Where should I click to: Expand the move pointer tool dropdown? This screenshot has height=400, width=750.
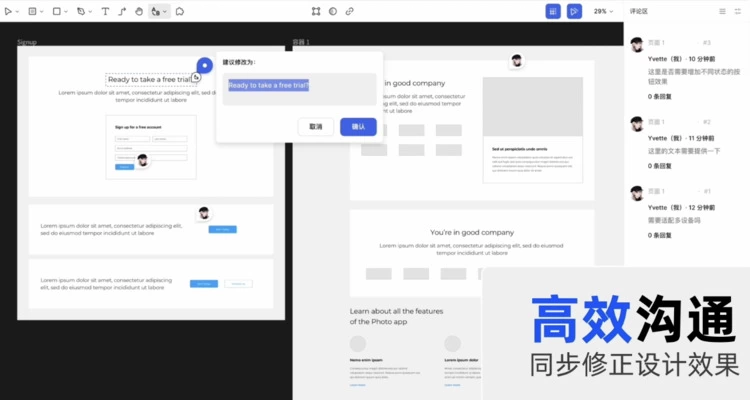coord(17,11)
